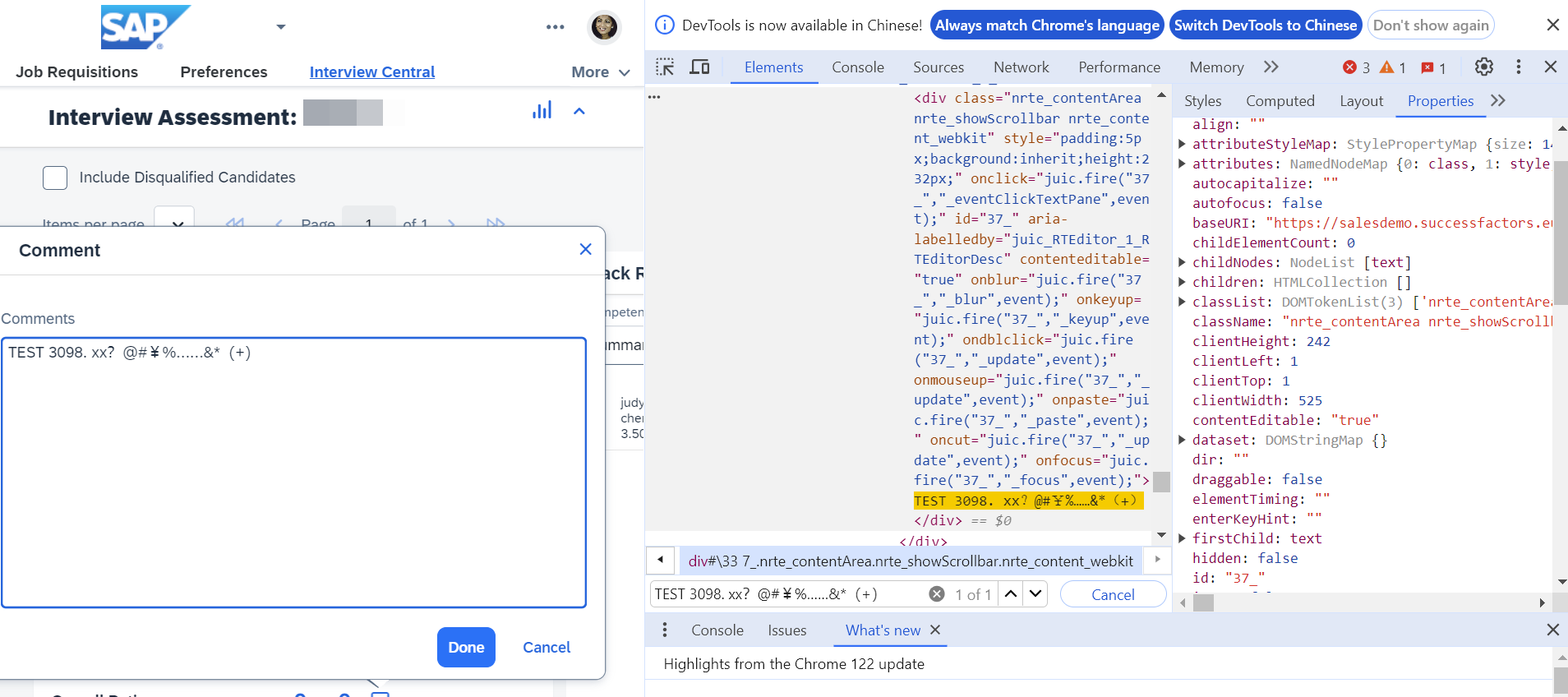Screen dimensions: 1568x697
Task: Open the Layout sidebar tab
Action: 1362,101
